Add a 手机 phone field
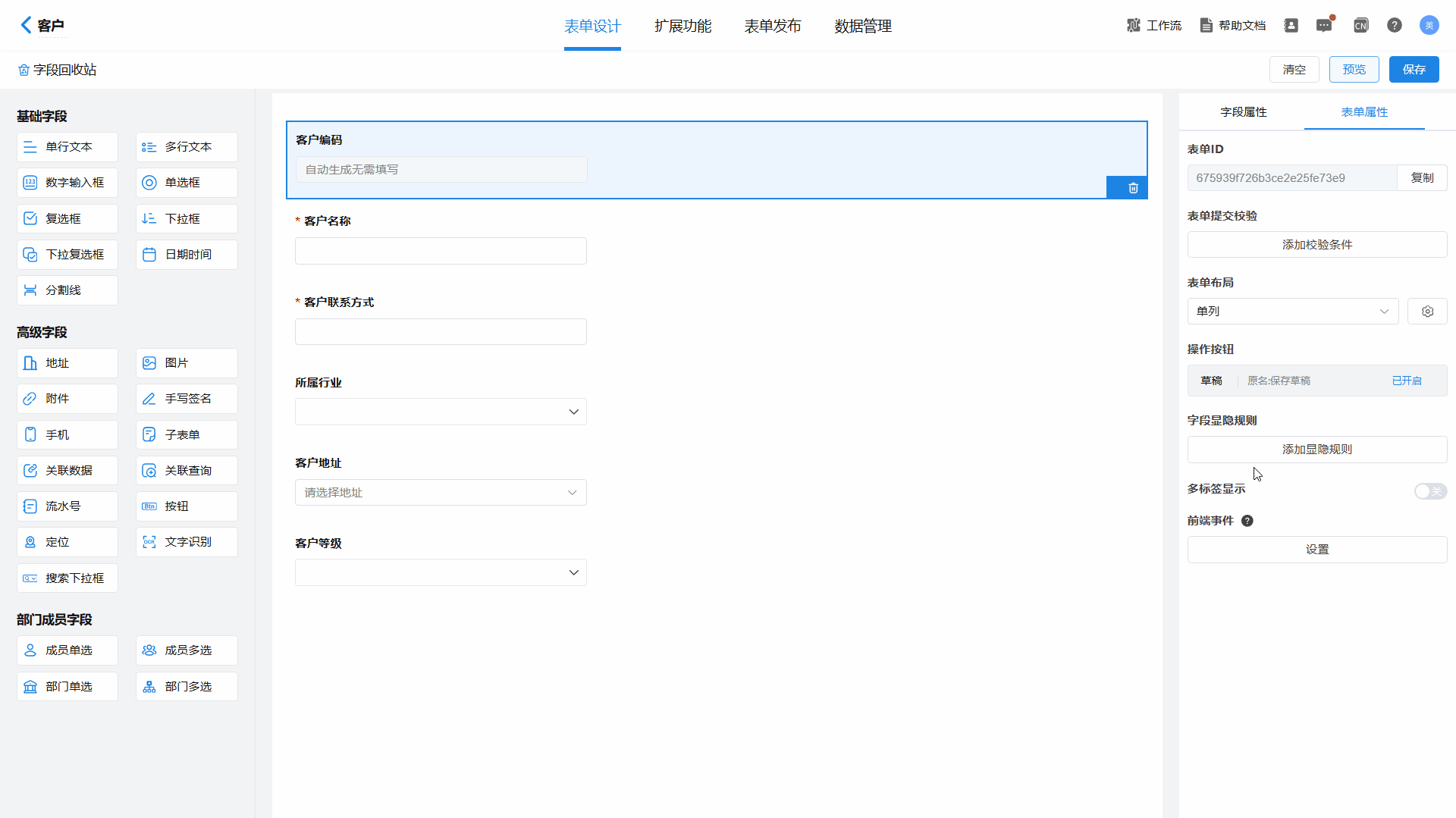Viewport: 1456px width, 818px height. (x=67, y=435)
